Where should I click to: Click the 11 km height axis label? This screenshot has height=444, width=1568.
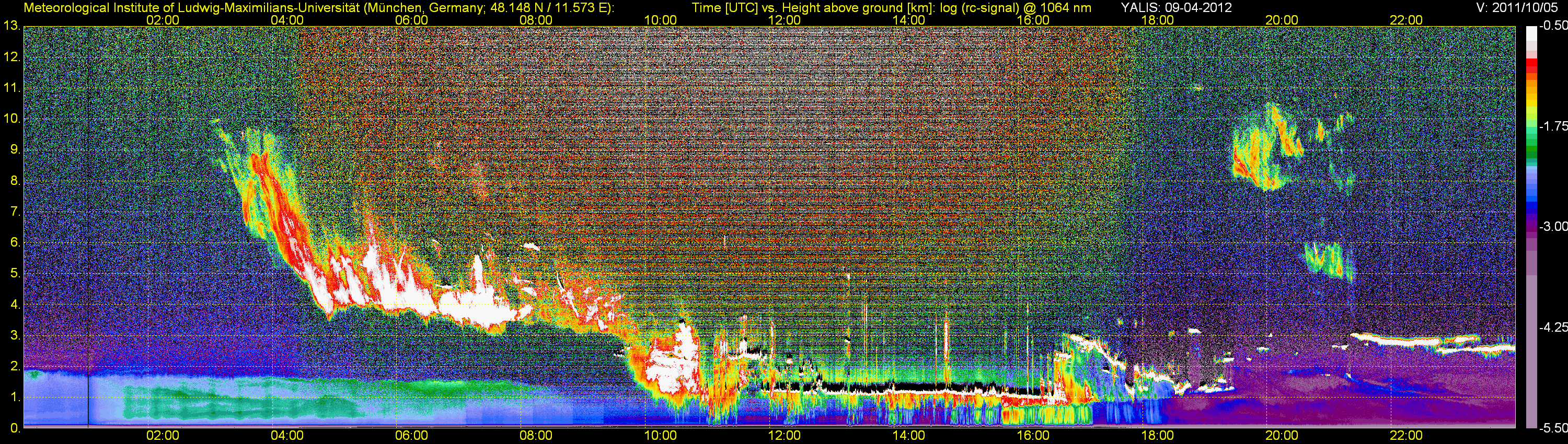tap(11, 88)
